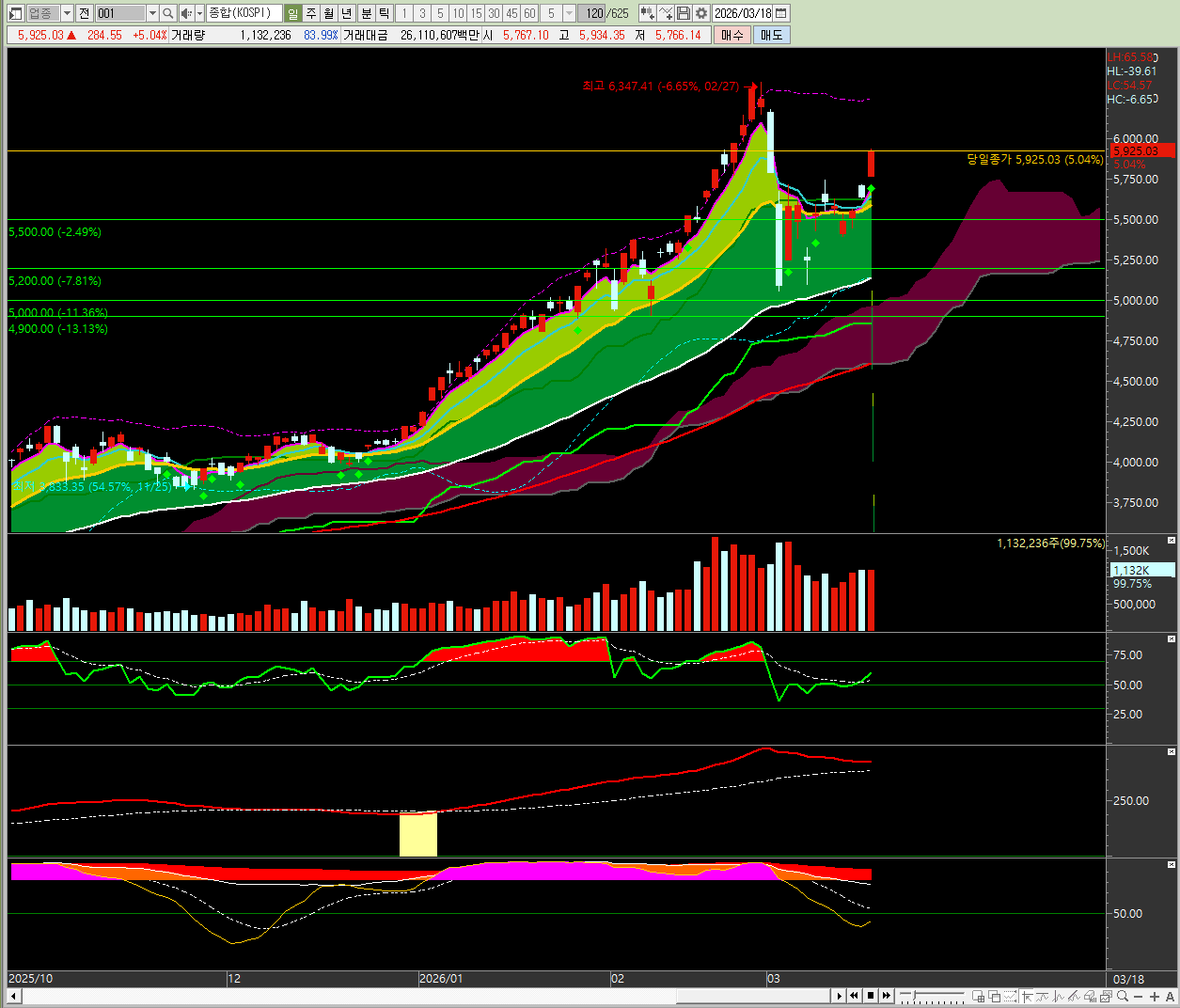Expand the 001 code dropdown arrow

pyautogui.click(x=152, y=13)
